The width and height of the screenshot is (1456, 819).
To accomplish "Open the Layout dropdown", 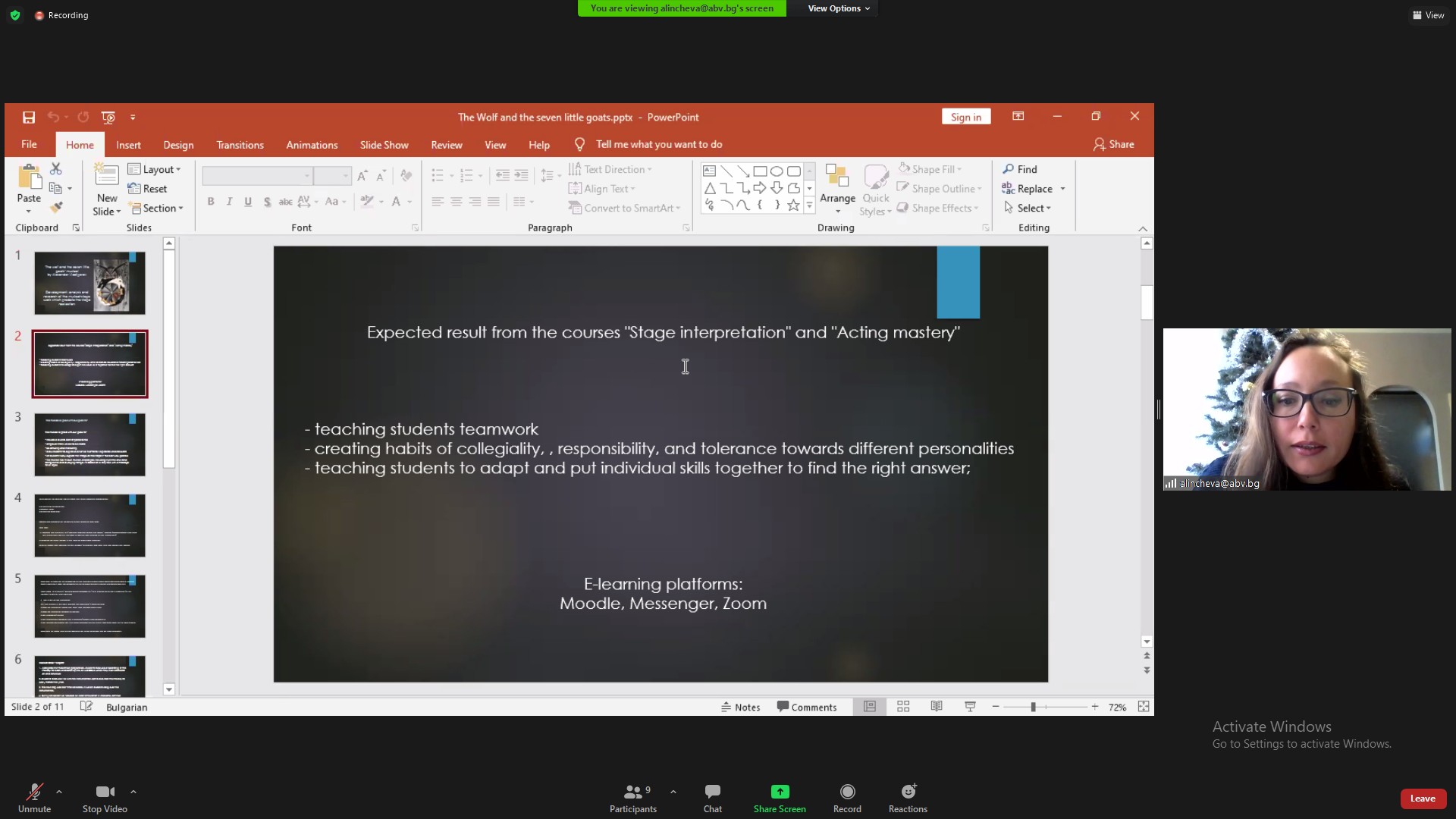I will coord(155,169).
